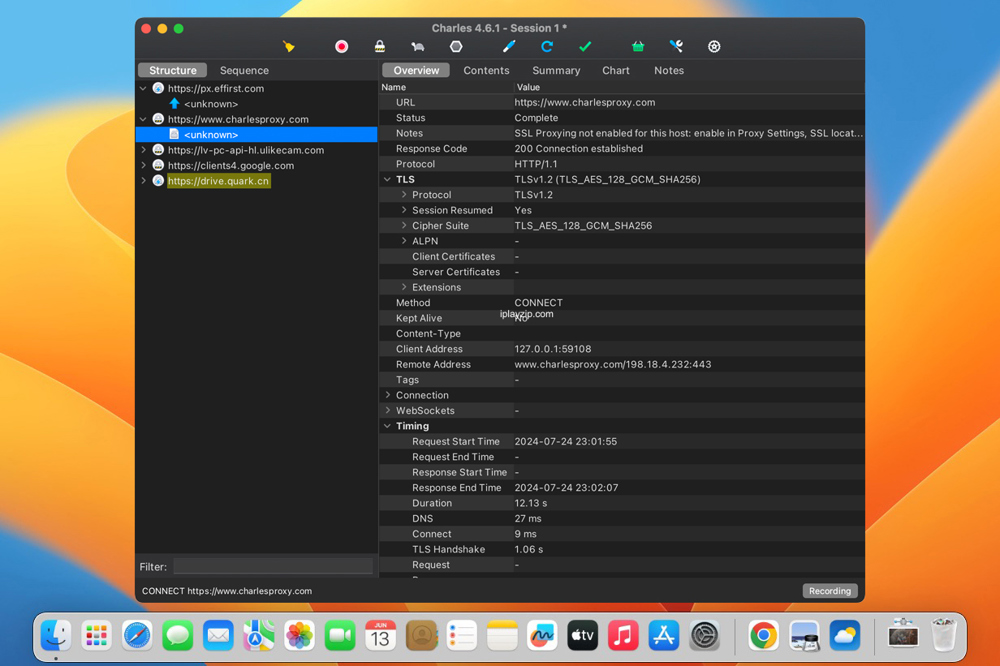
Task: Open the Tools wrench icon
Action: [x=676, y=47]
